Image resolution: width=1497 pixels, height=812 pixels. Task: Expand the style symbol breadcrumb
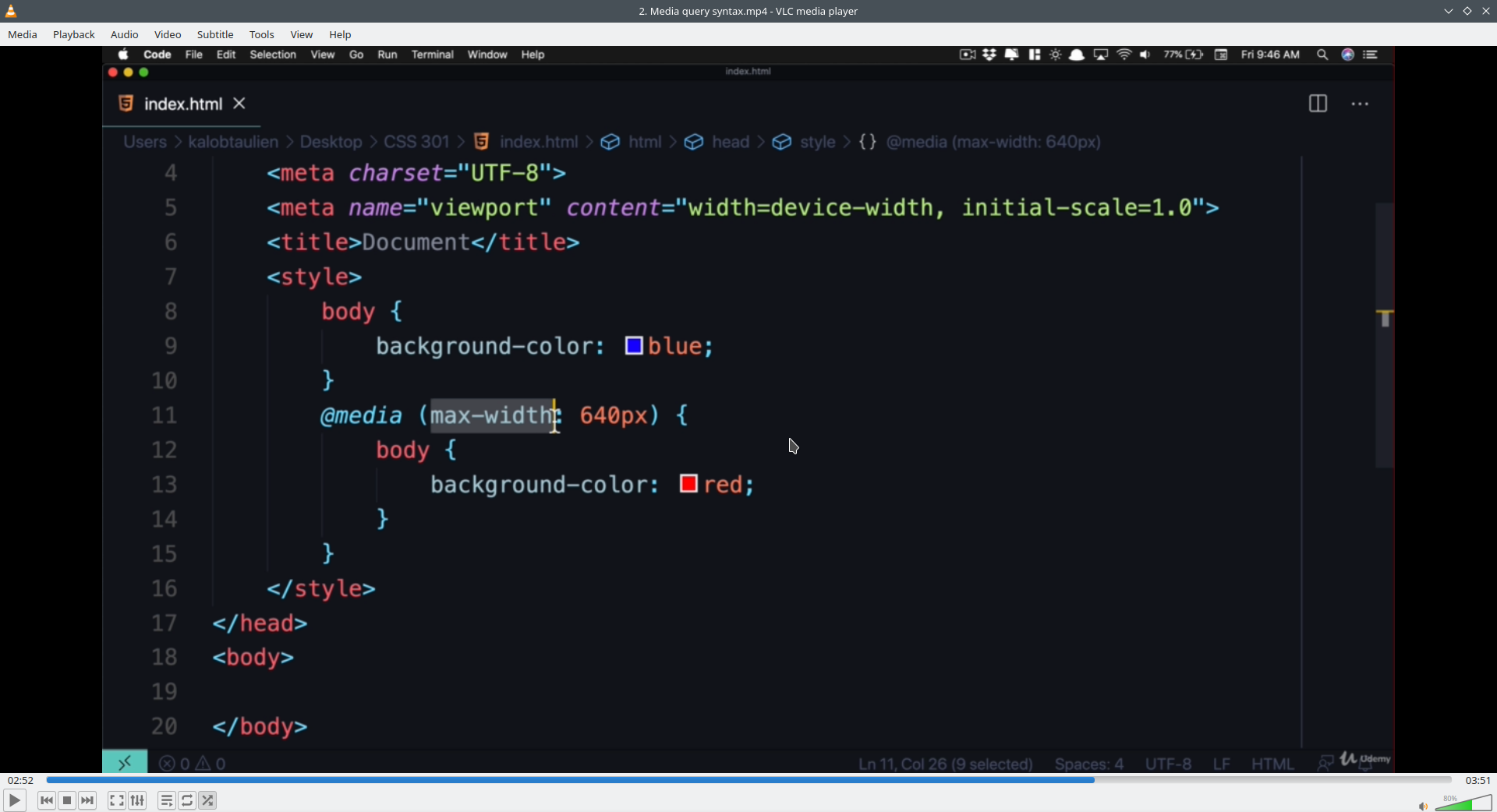pyautogui.click(x=817, y=142)
